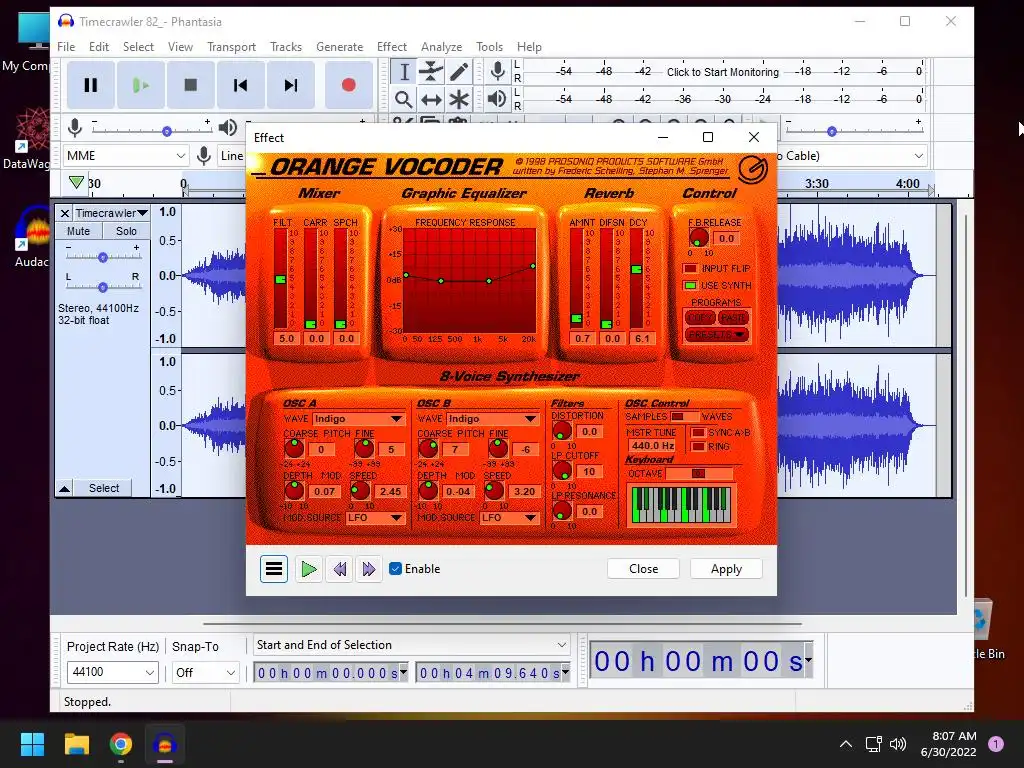Click the Click to Start Monitoring meter
This screenshot has height=768, width=1024.
pos(722,72)
